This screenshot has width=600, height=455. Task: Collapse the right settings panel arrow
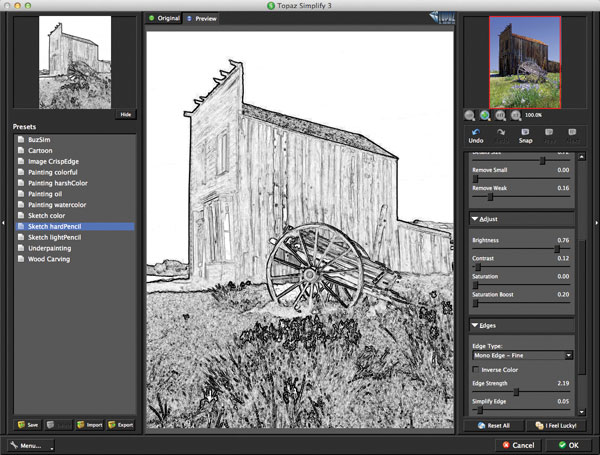597,222
